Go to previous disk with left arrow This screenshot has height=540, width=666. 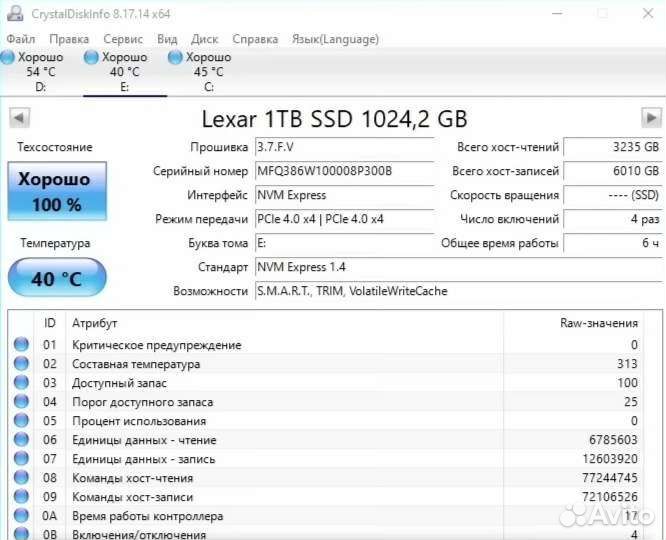pos(20,118)
